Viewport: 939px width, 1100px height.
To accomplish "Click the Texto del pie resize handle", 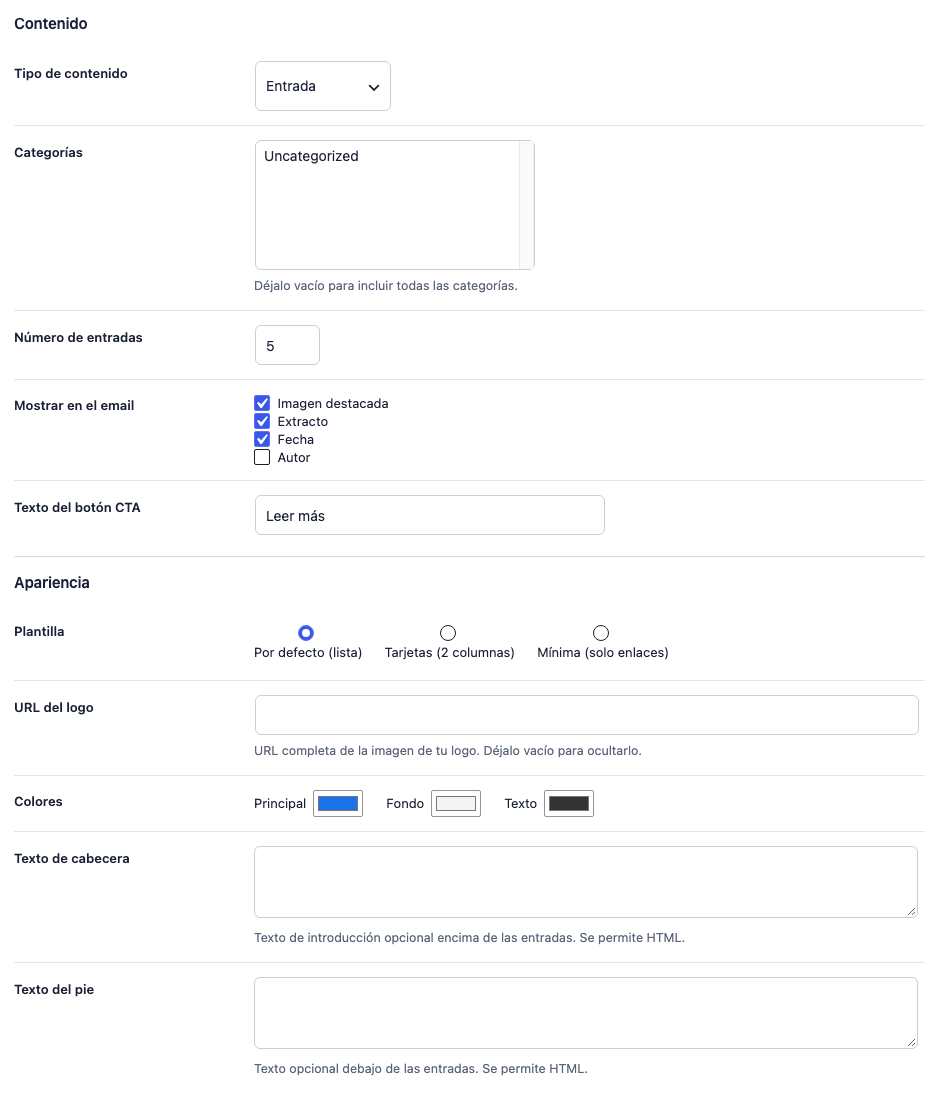I will coord(911,1042).
